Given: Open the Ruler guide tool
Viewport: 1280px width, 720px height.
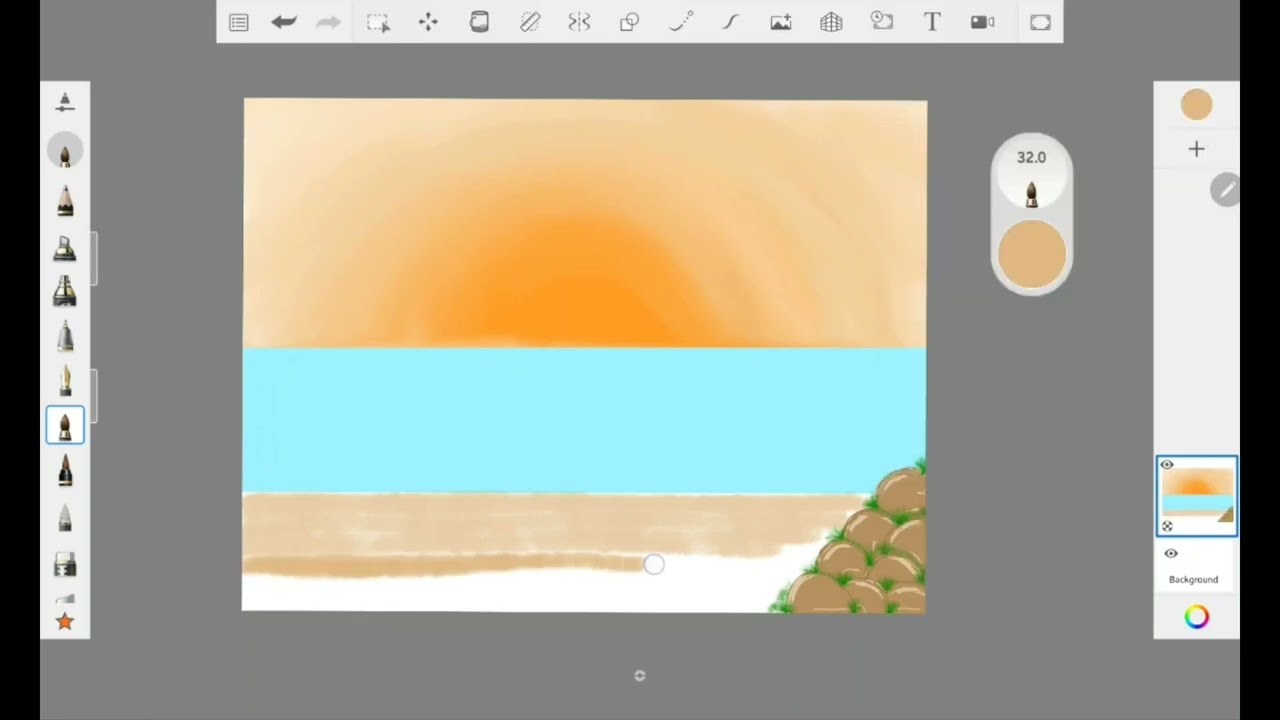Looking at the screenshot, I should (x=530, y=22).
